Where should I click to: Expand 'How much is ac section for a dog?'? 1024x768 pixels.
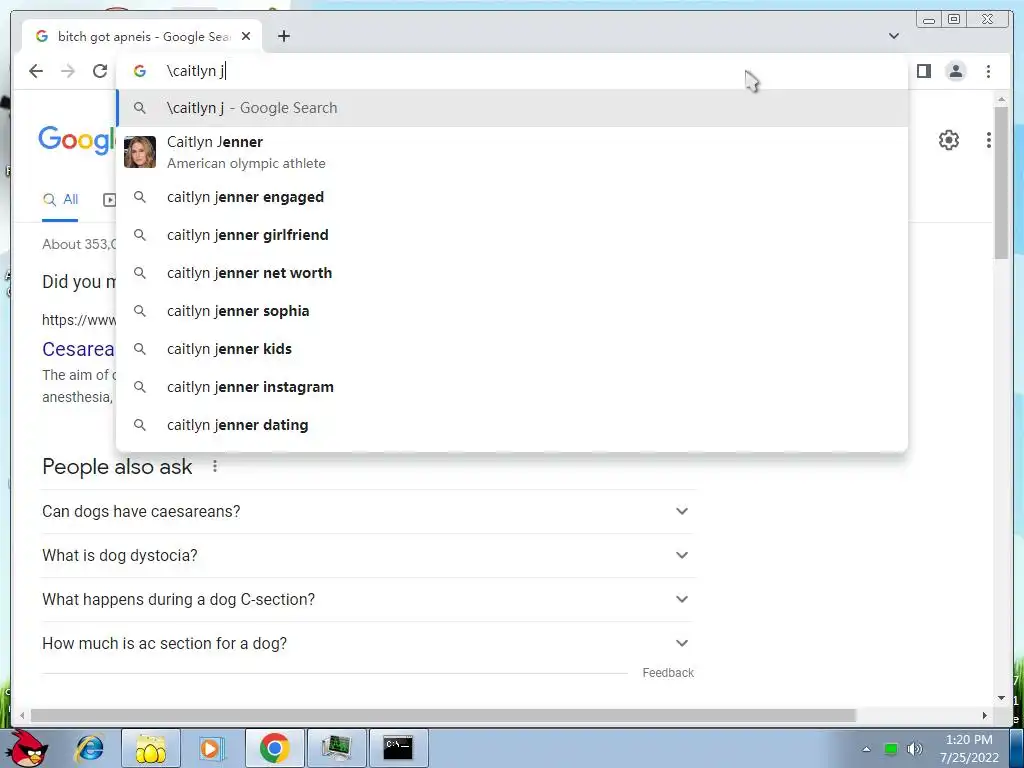click(367, 643)
